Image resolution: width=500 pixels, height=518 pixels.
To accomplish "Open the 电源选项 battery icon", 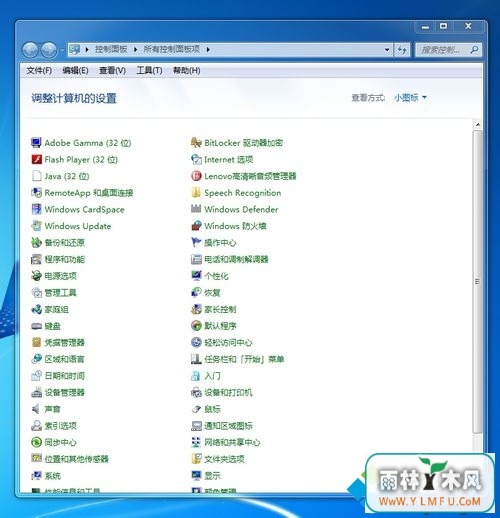I will coord(36,276).
